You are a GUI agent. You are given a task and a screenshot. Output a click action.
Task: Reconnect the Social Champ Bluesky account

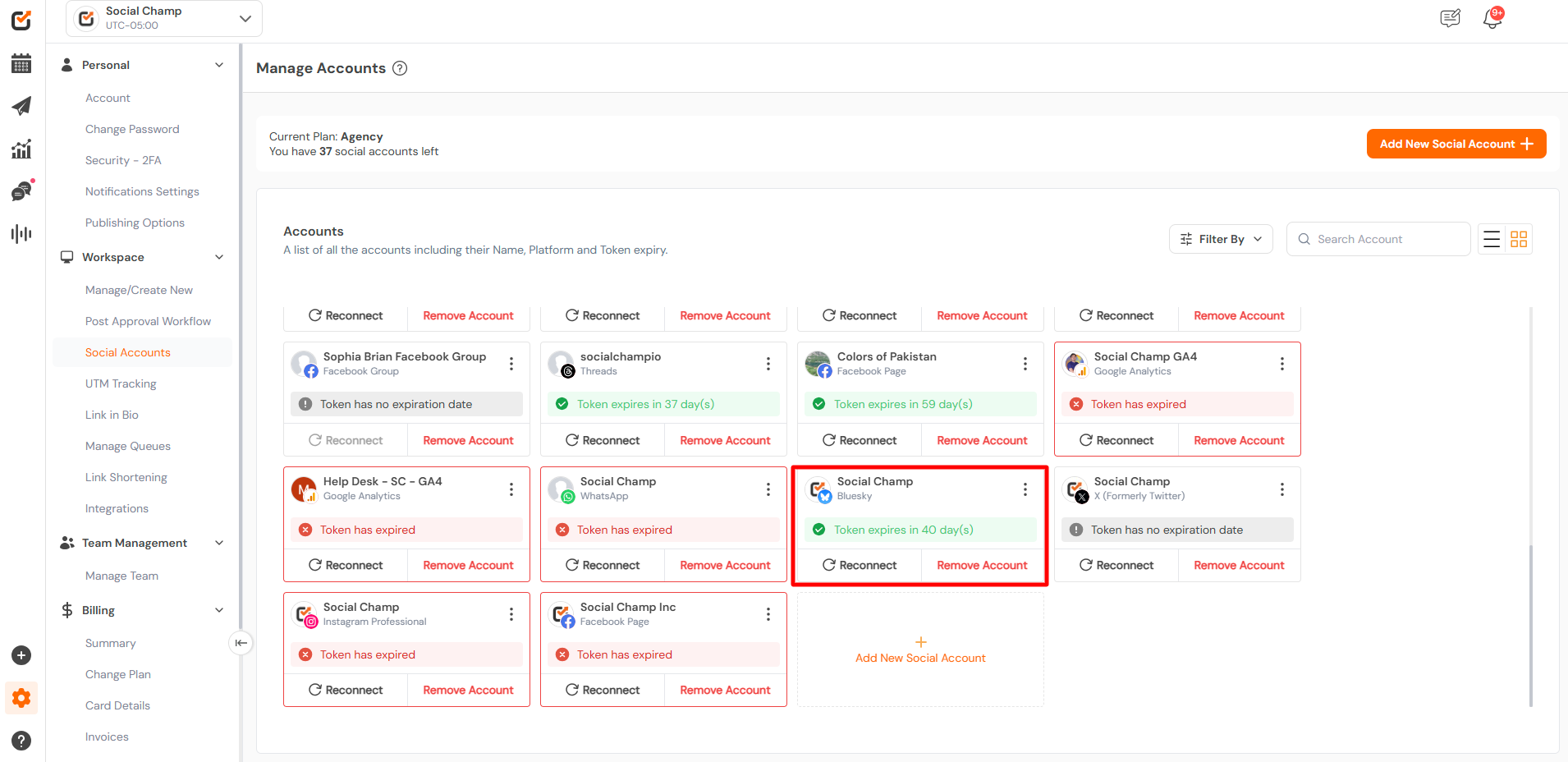[860, 565]
